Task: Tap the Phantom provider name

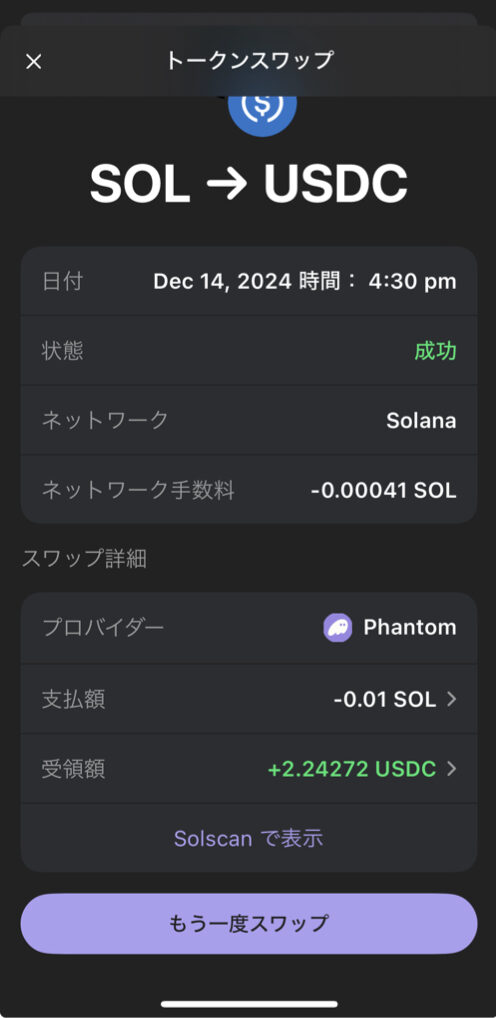Action: pos(410,627)
